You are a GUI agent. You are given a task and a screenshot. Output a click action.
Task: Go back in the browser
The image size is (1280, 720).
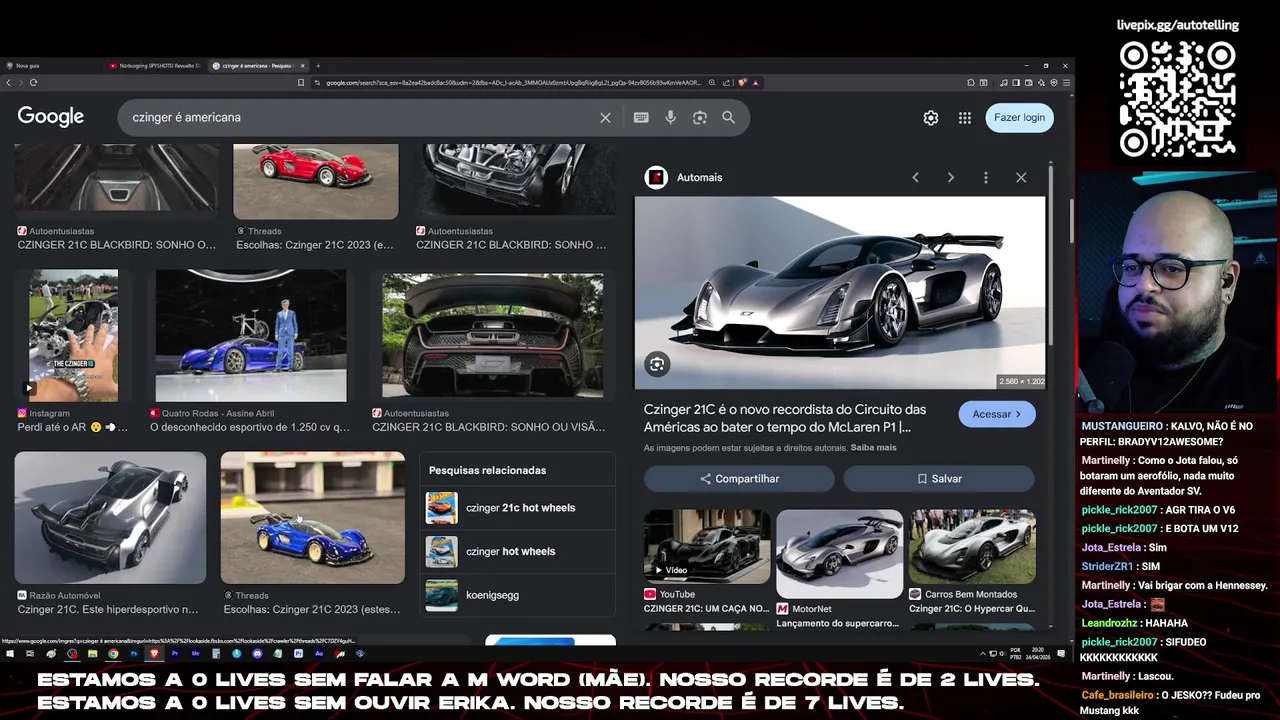(9, 83)
